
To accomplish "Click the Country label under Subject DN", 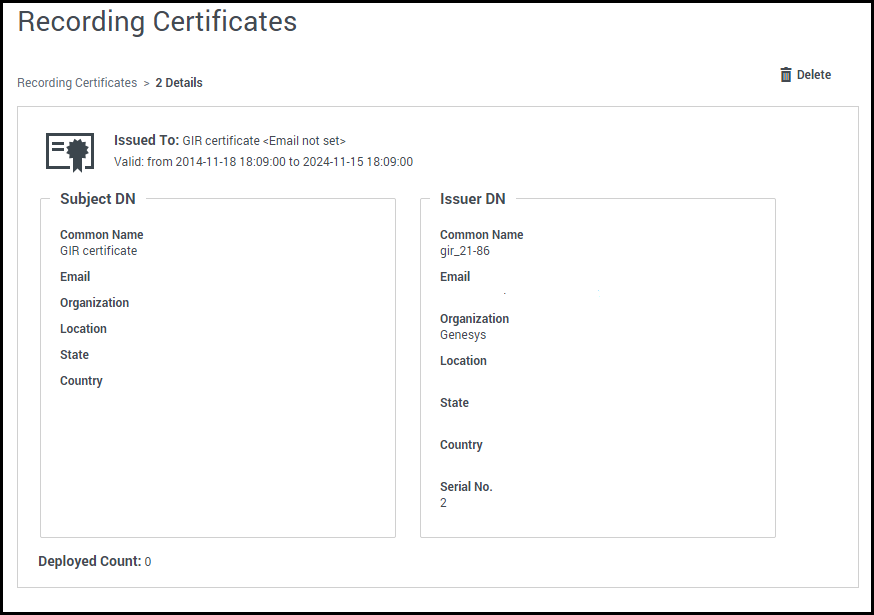I will click(81, 381).
